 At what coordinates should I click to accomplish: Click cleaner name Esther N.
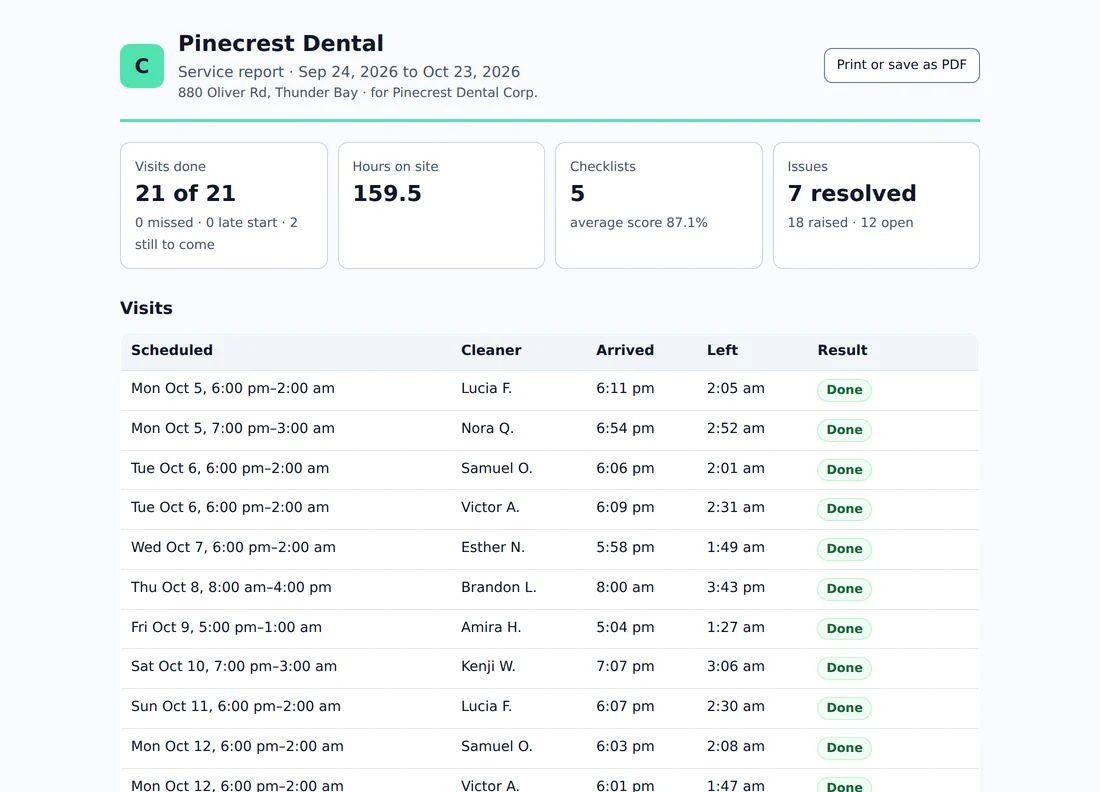click(x=492, y=548)
